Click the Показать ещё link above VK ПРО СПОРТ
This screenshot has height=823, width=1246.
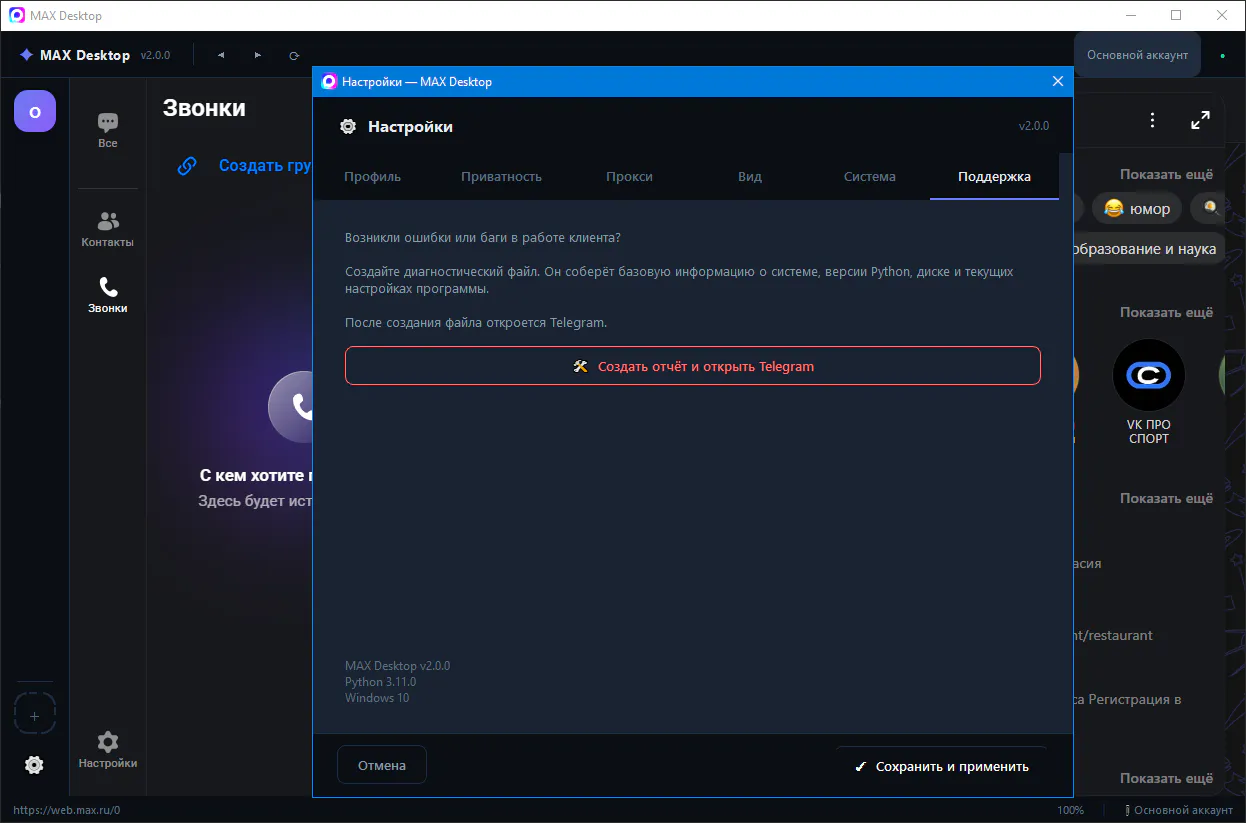pyautogui.click(x=1166, y=312)
